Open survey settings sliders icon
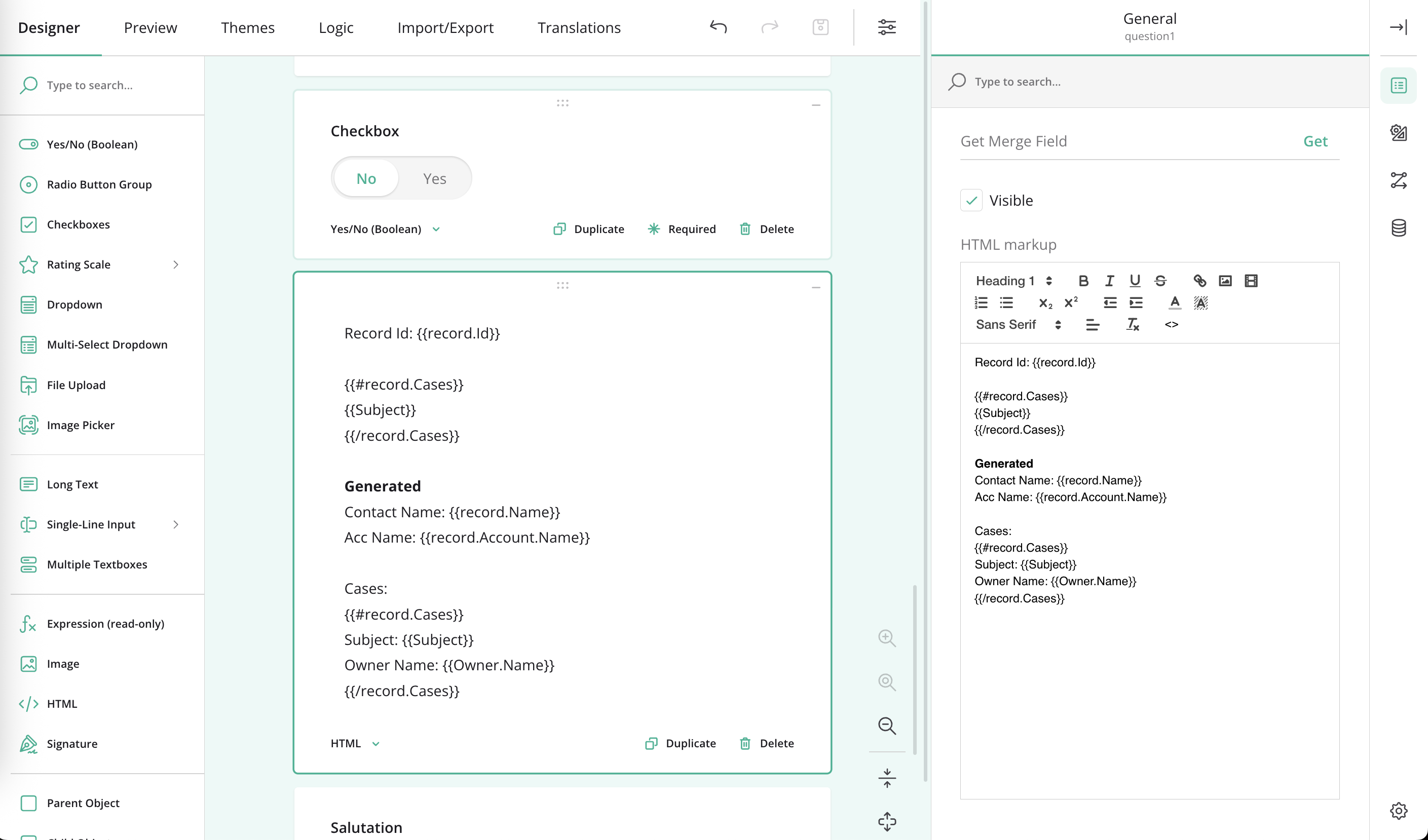This screenshot has width=1428, height=840. pyautogui.click(x=887, y=27)
